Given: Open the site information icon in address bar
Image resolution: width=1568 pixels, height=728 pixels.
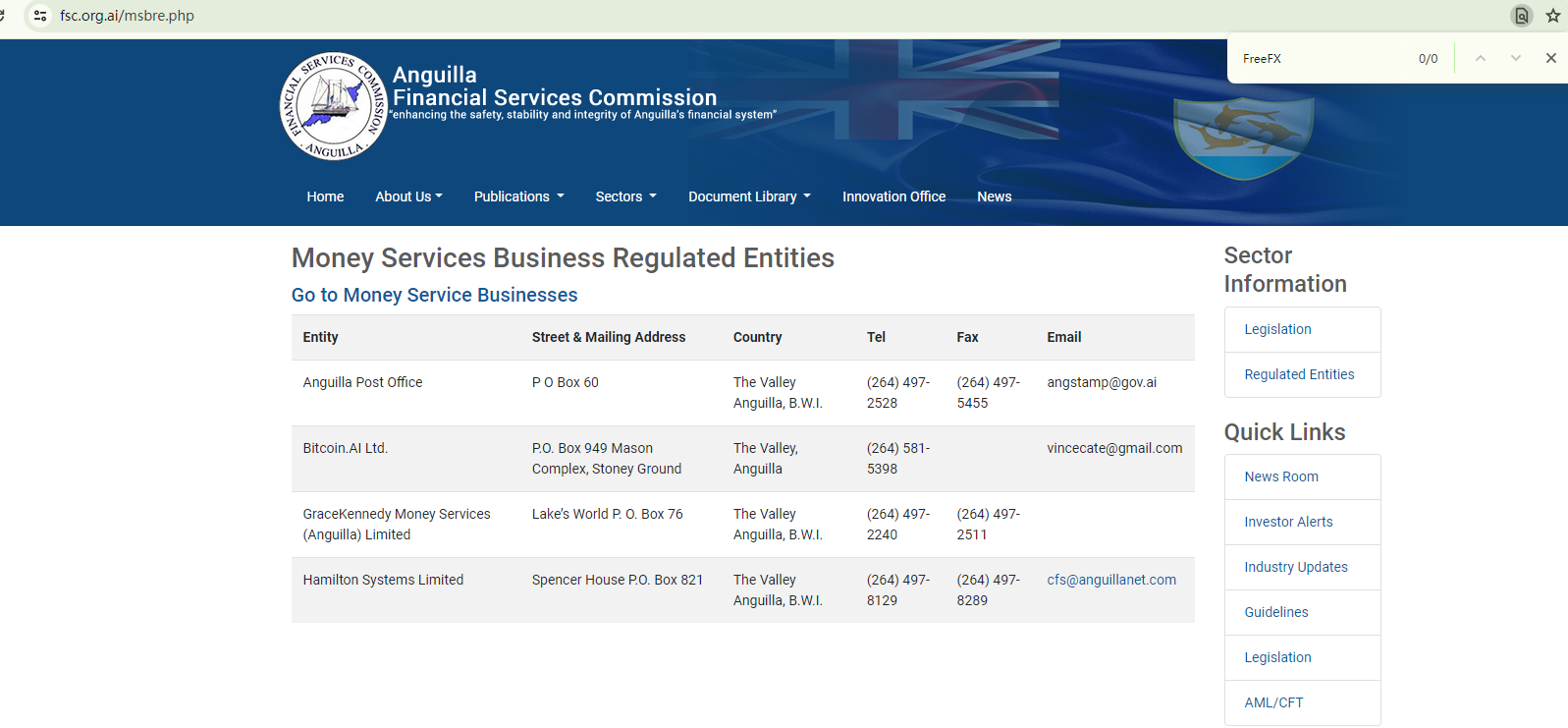Looking at the screenshot, I should click(40, 16).
